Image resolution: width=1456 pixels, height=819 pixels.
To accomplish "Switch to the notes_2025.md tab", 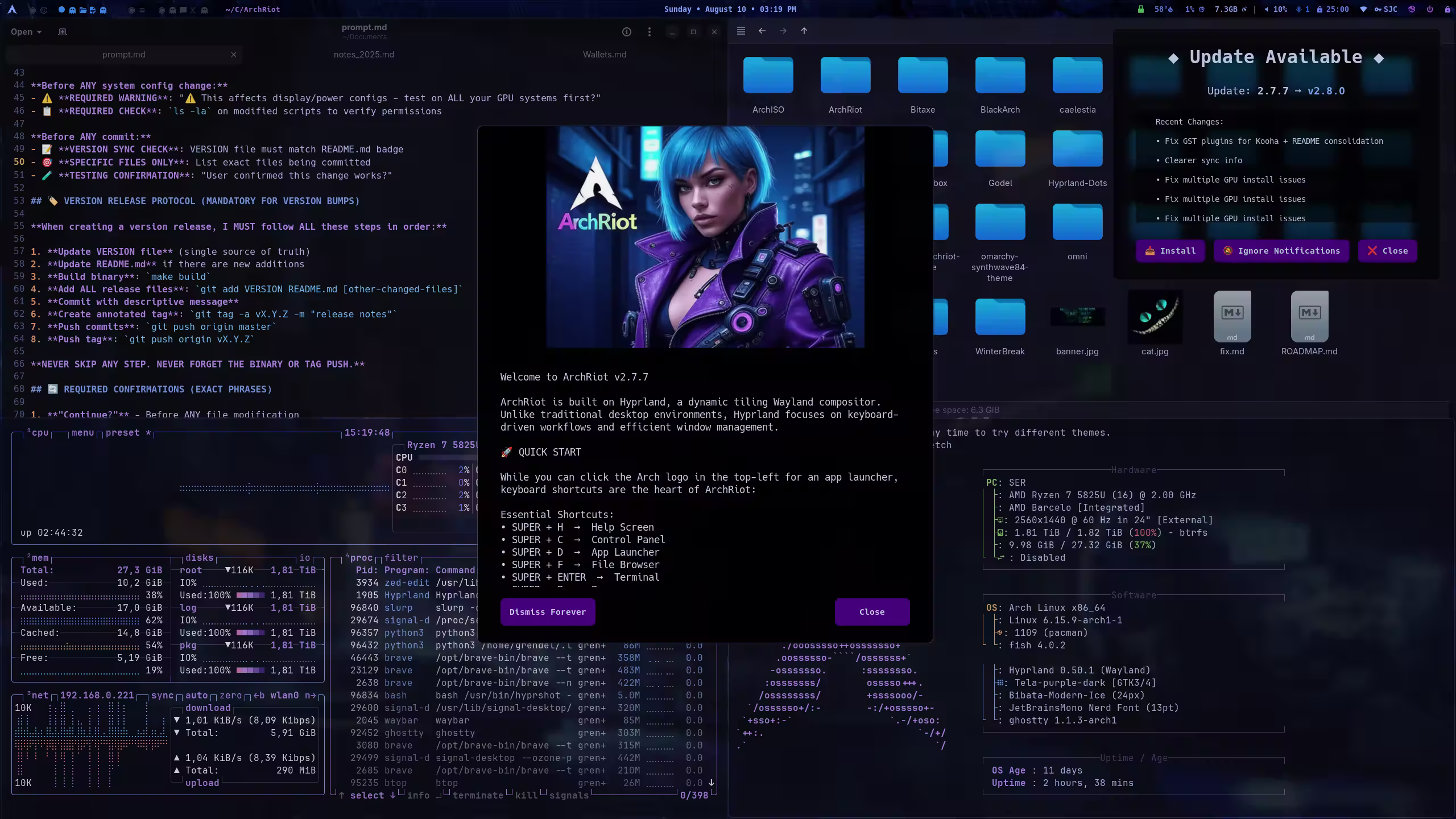I will click(x=363, y=55).
